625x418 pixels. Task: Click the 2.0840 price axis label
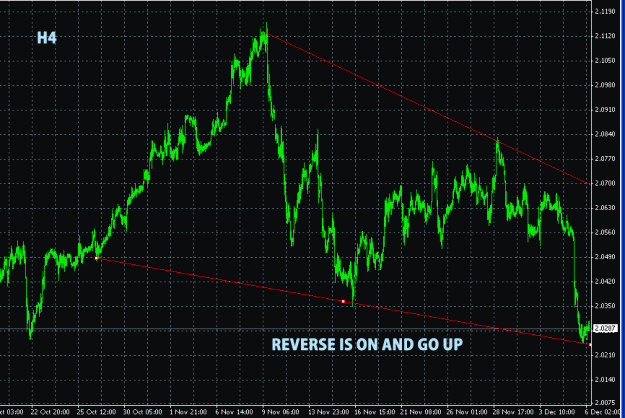(605, 134)
